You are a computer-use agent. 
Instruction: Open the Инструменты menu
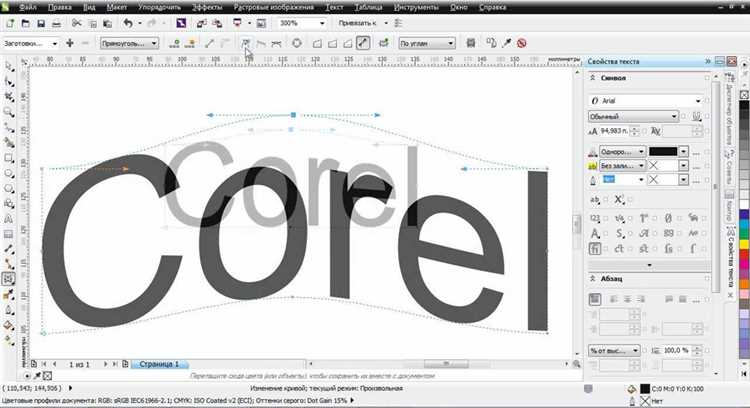click(416, 7)
